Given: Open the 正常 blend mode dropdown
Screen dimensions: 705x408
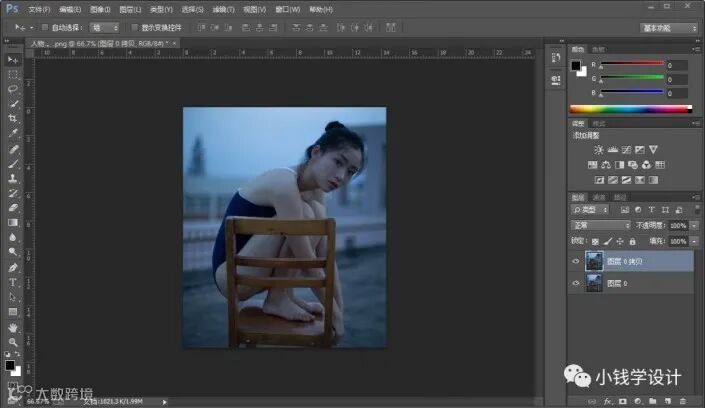Looking at the screenshot, I should (x=600, y=226).
